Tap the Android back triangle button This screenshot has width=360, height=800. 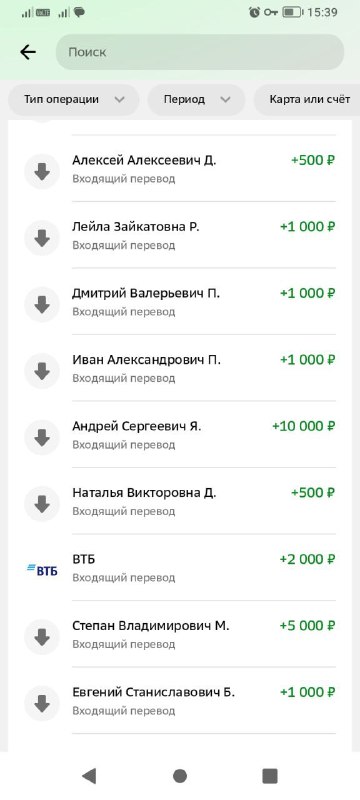pos(89,776)
